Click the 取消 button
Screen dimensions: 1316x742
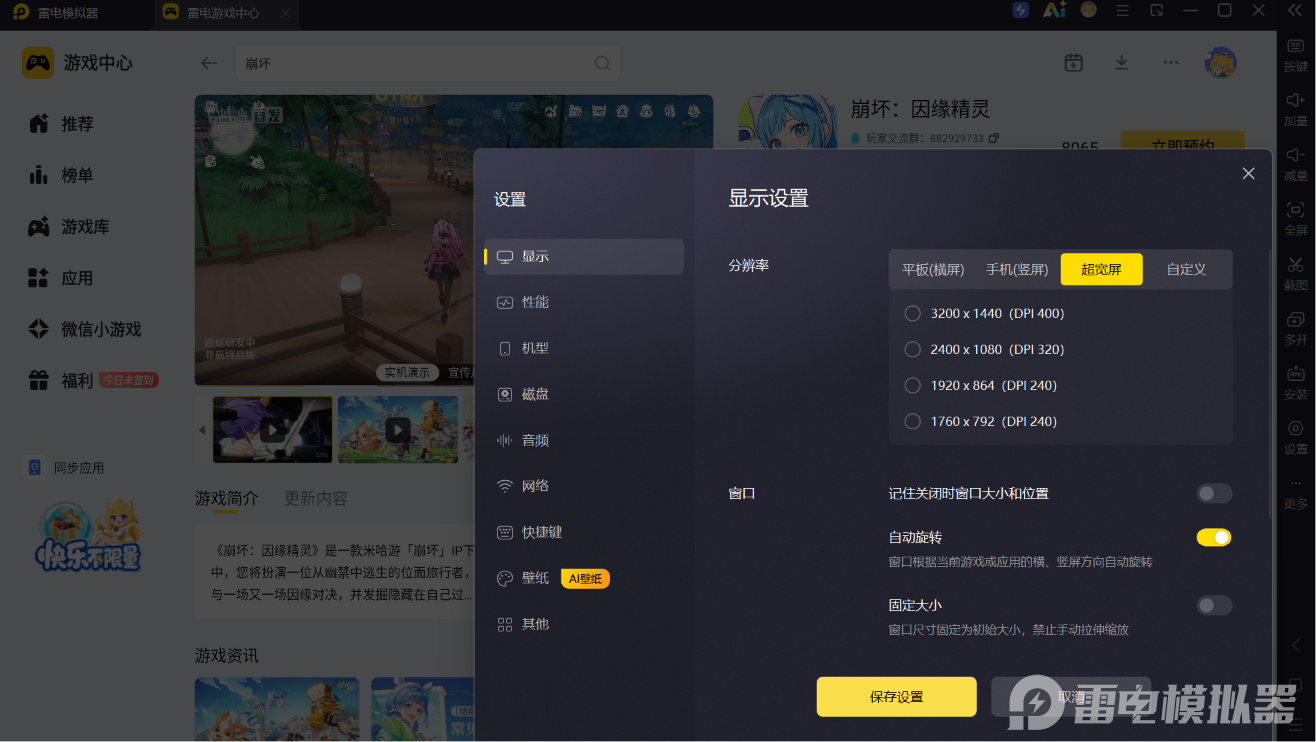click(1071, 697)
